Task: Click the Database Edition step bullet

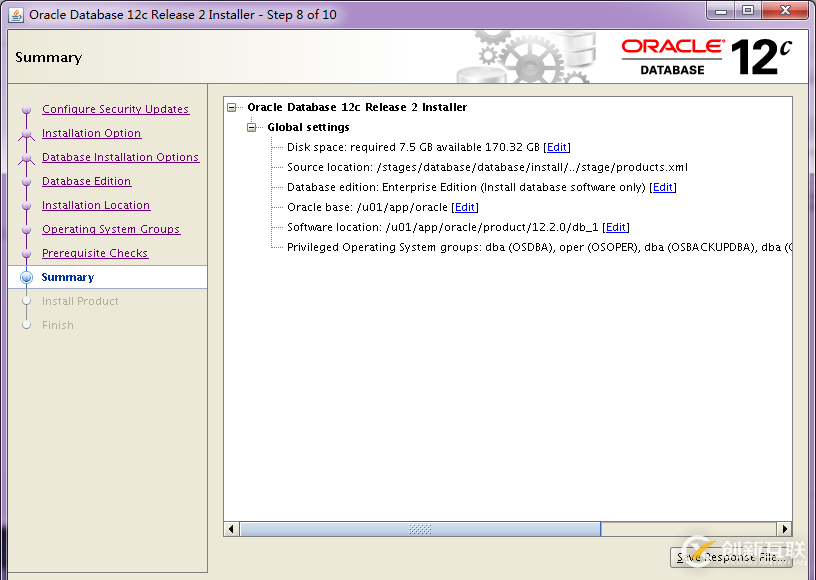Action: coord(27,182)
